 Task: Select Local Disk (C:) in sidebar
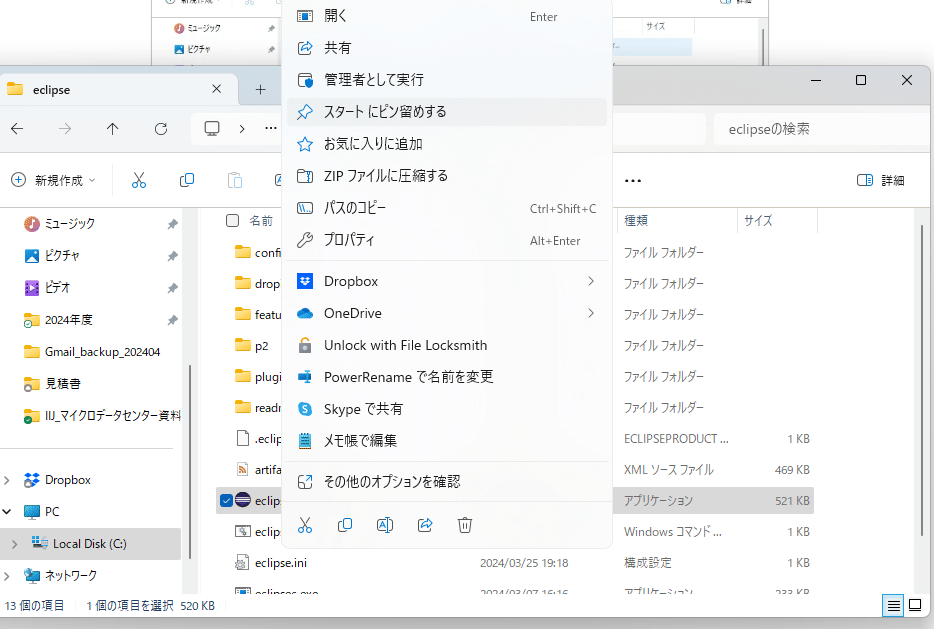tap(91, 544)
